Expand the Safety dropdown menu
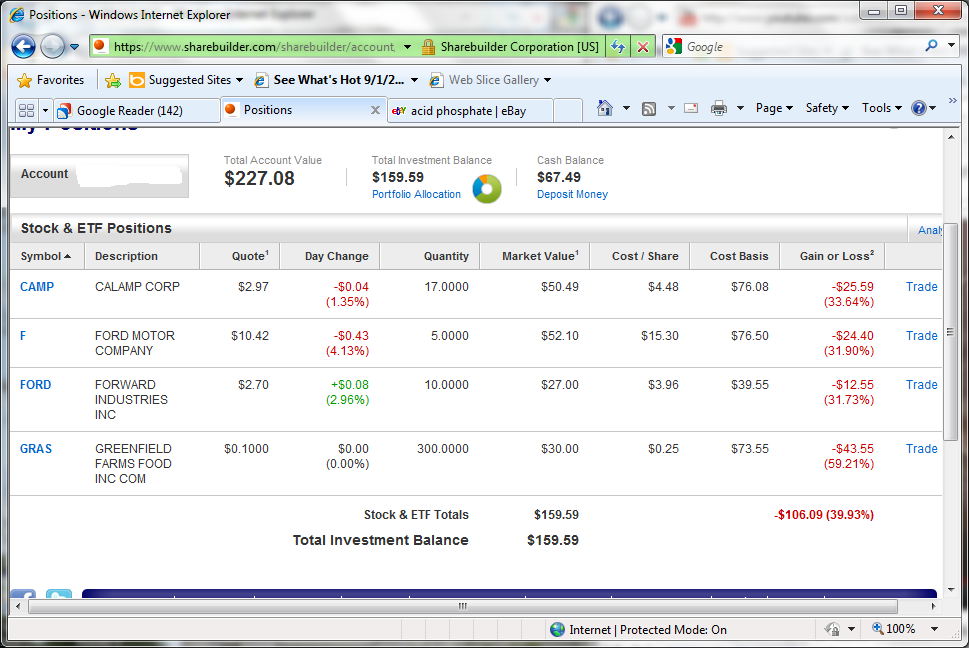The height and width of the screenshot is (648, 969). [x=827, y=108]
